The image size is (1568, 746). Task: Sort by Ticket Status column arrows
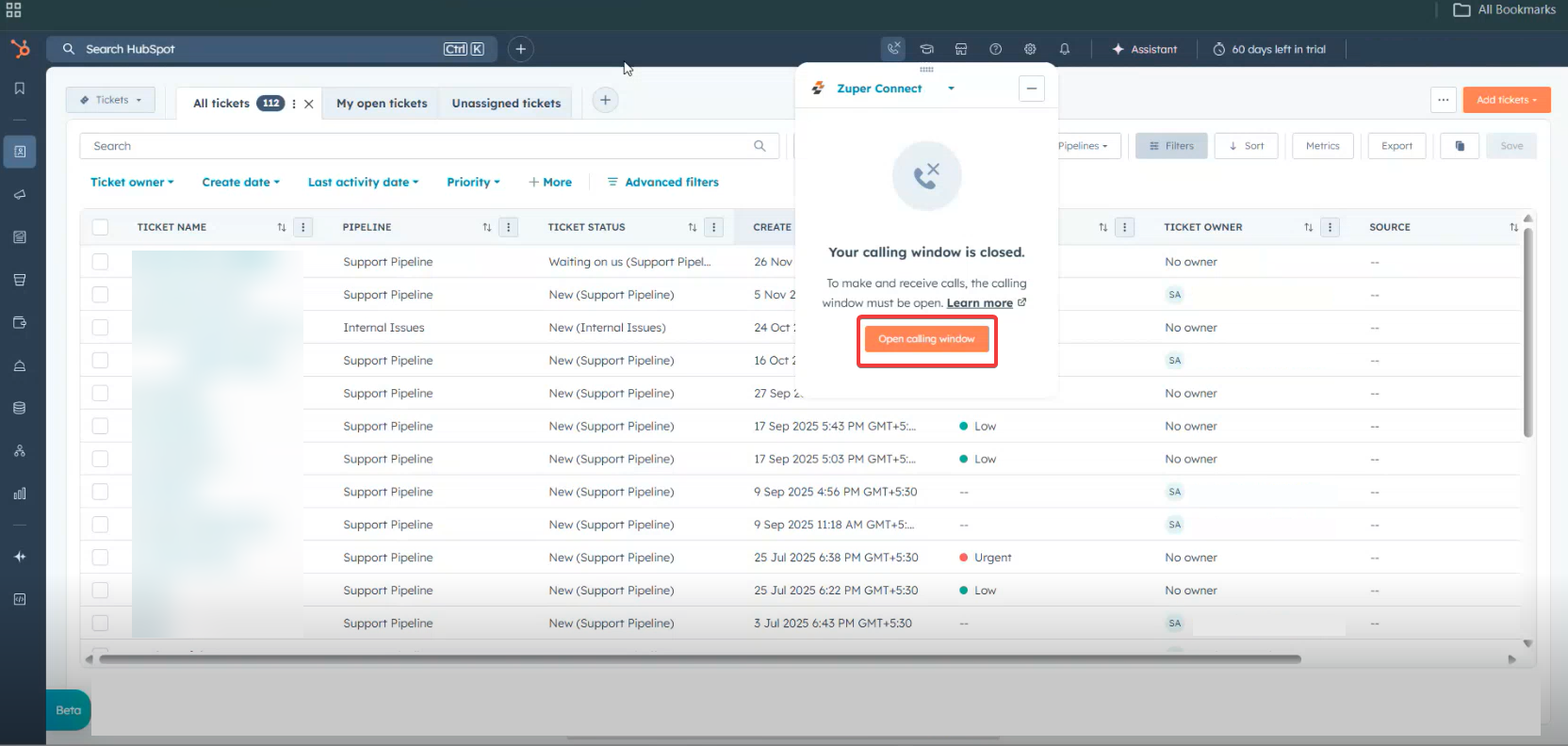693,227
